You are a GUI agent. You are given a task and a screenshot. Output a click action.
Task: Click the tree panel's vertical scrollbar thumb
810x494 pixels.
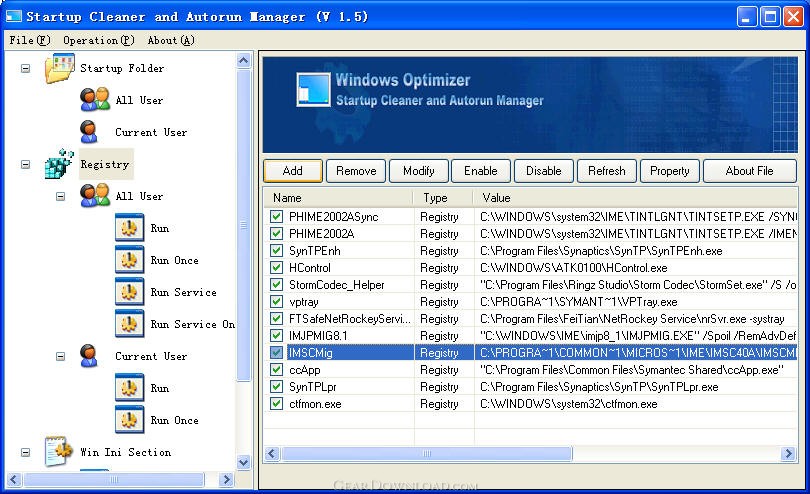(244, 225)
